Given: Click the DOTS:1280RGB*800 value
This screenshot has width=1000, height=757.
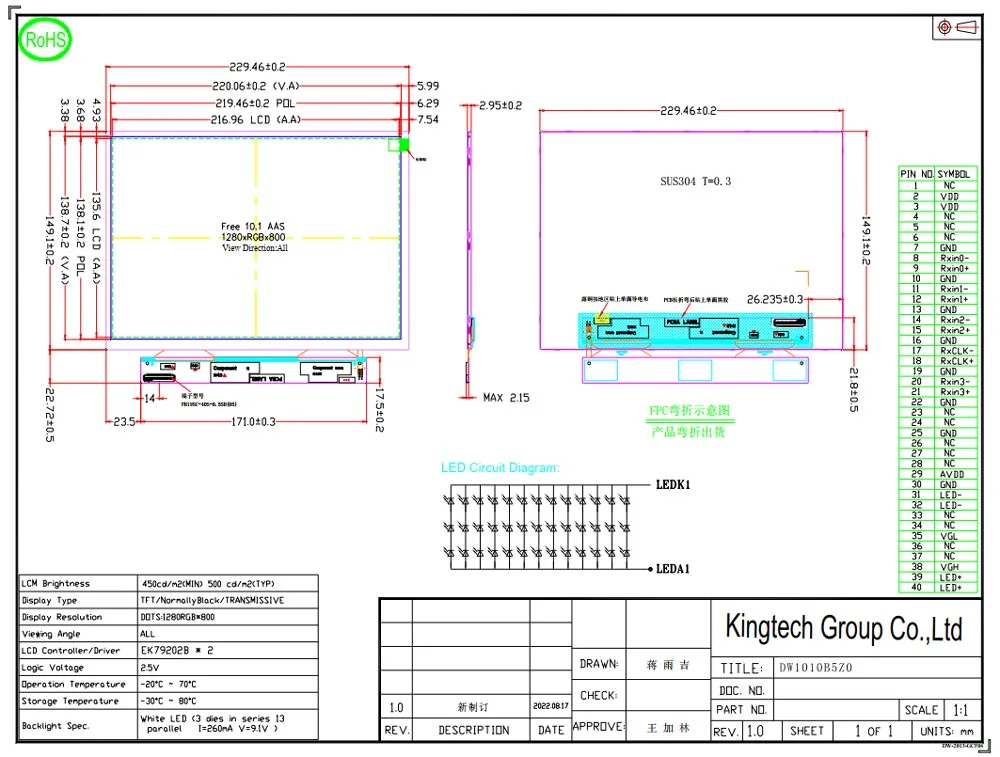Looking at the screenshot, I should [177, 617].
